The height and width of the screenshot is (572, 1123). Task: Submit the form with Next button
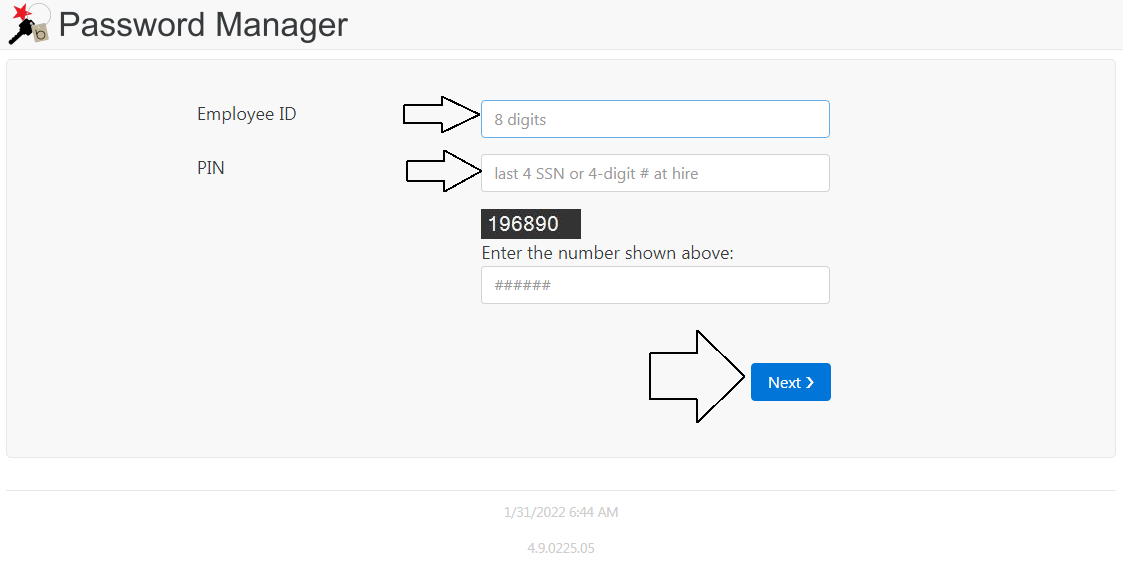coord(791,382)
